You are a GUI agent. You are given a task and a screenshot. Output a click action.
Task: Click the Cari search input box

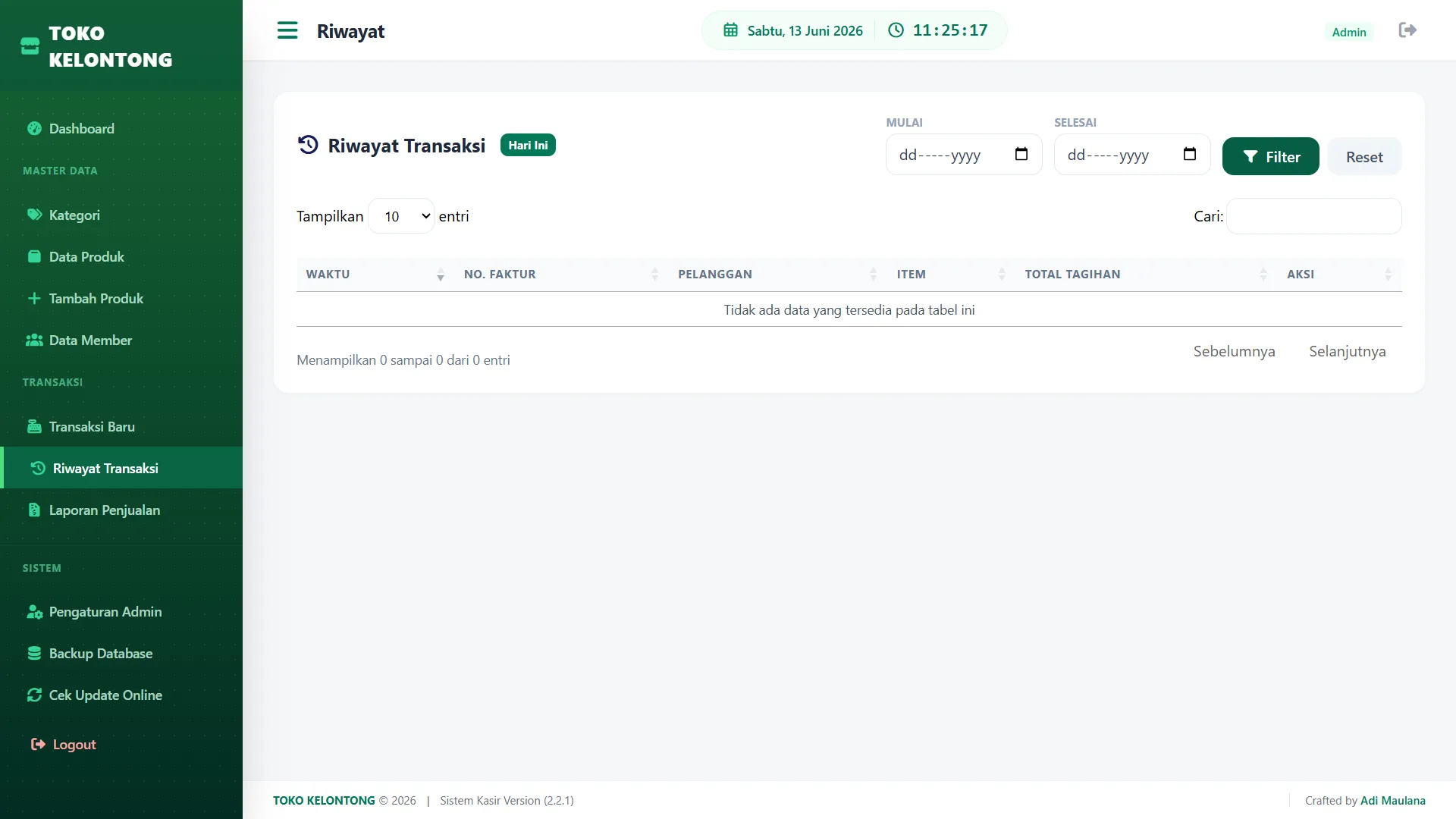(1313, 216)
